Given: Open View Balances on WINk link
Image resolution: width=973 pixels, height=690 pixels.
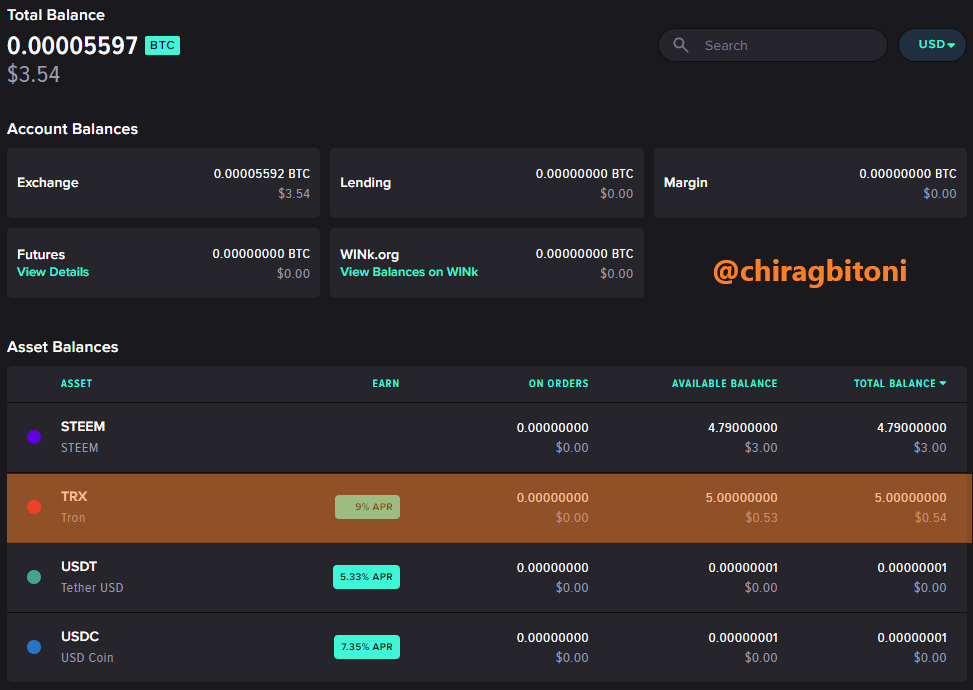Looking at the screenshot, I should 409,272.
